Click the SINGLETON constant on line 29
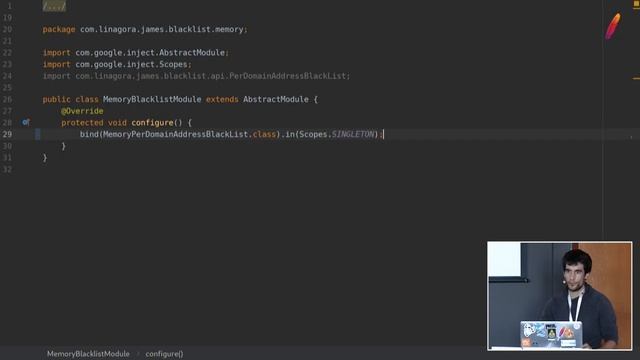The image size is (640, 360). pyautogui.click(x=353, y=134)
